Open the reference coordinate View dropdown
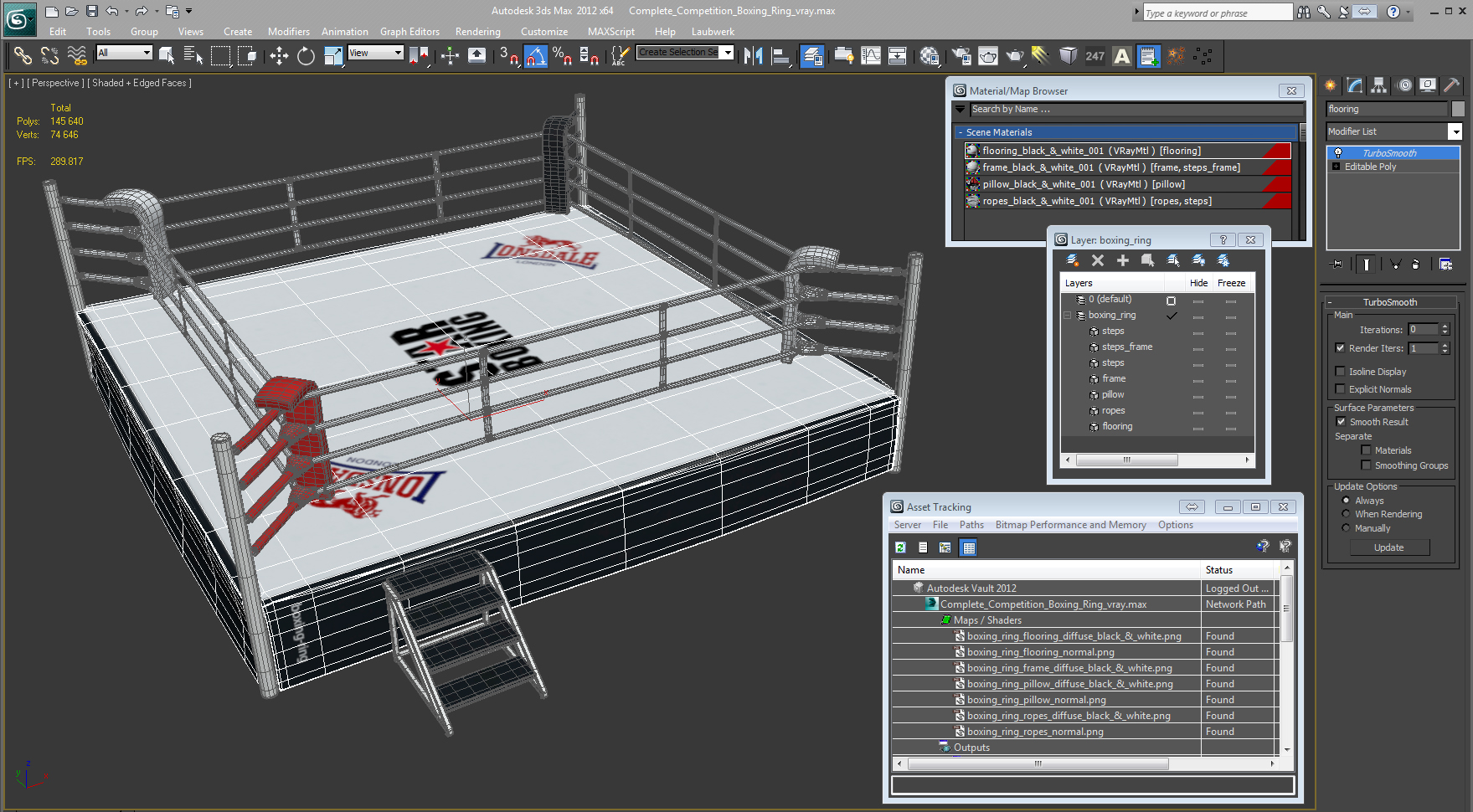Image resolution: width=1473 pixels, height=812 pixels. point(376,53)
